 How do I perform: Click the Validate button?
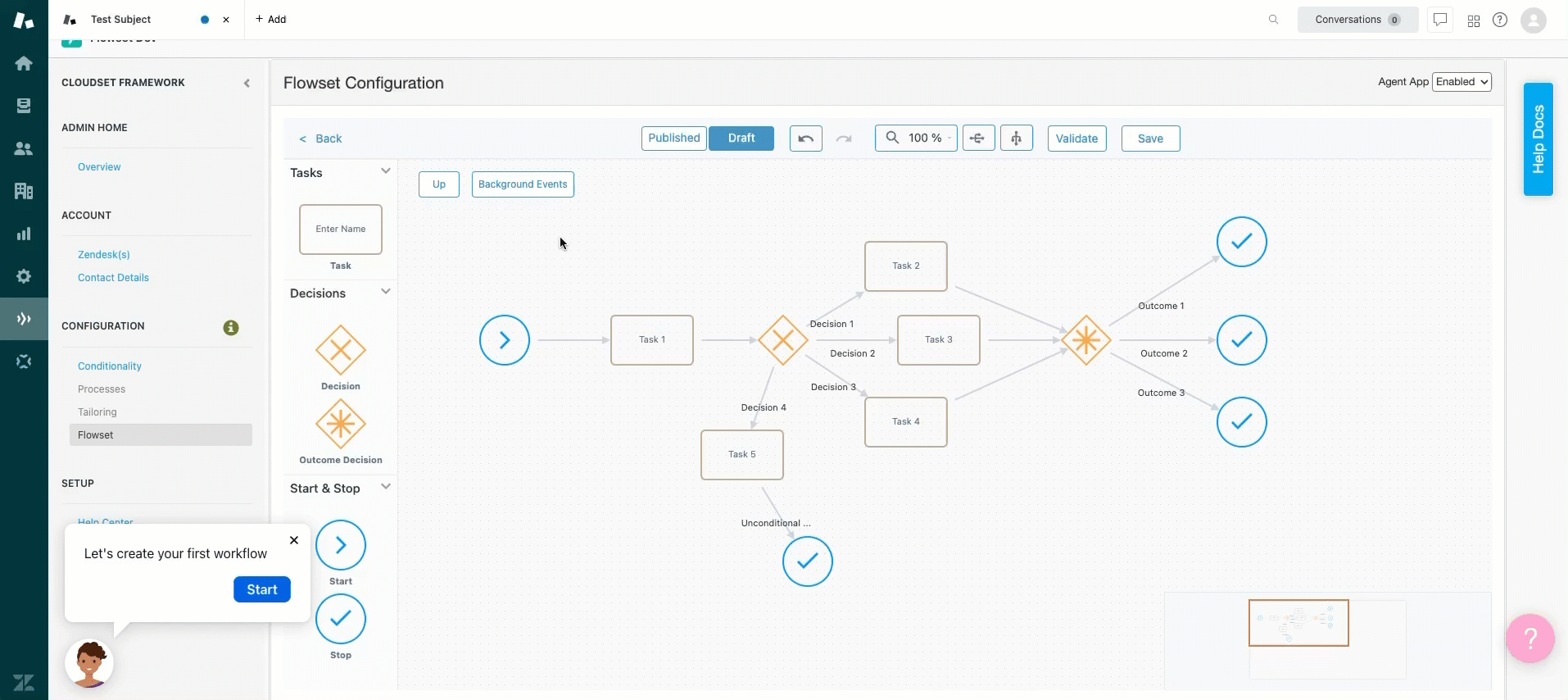tap(1076, 139)
